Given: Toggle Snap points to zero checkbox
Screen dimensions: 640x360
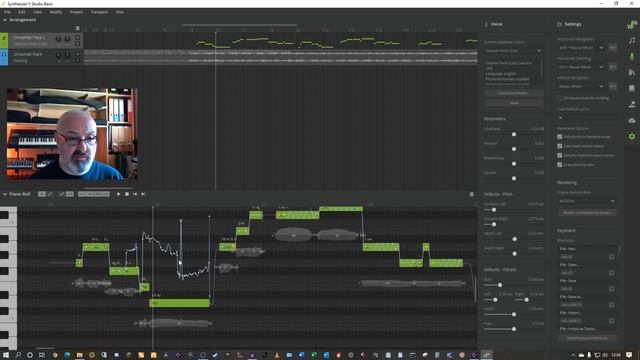Looking at the screenshot, I should pos(560,165).
